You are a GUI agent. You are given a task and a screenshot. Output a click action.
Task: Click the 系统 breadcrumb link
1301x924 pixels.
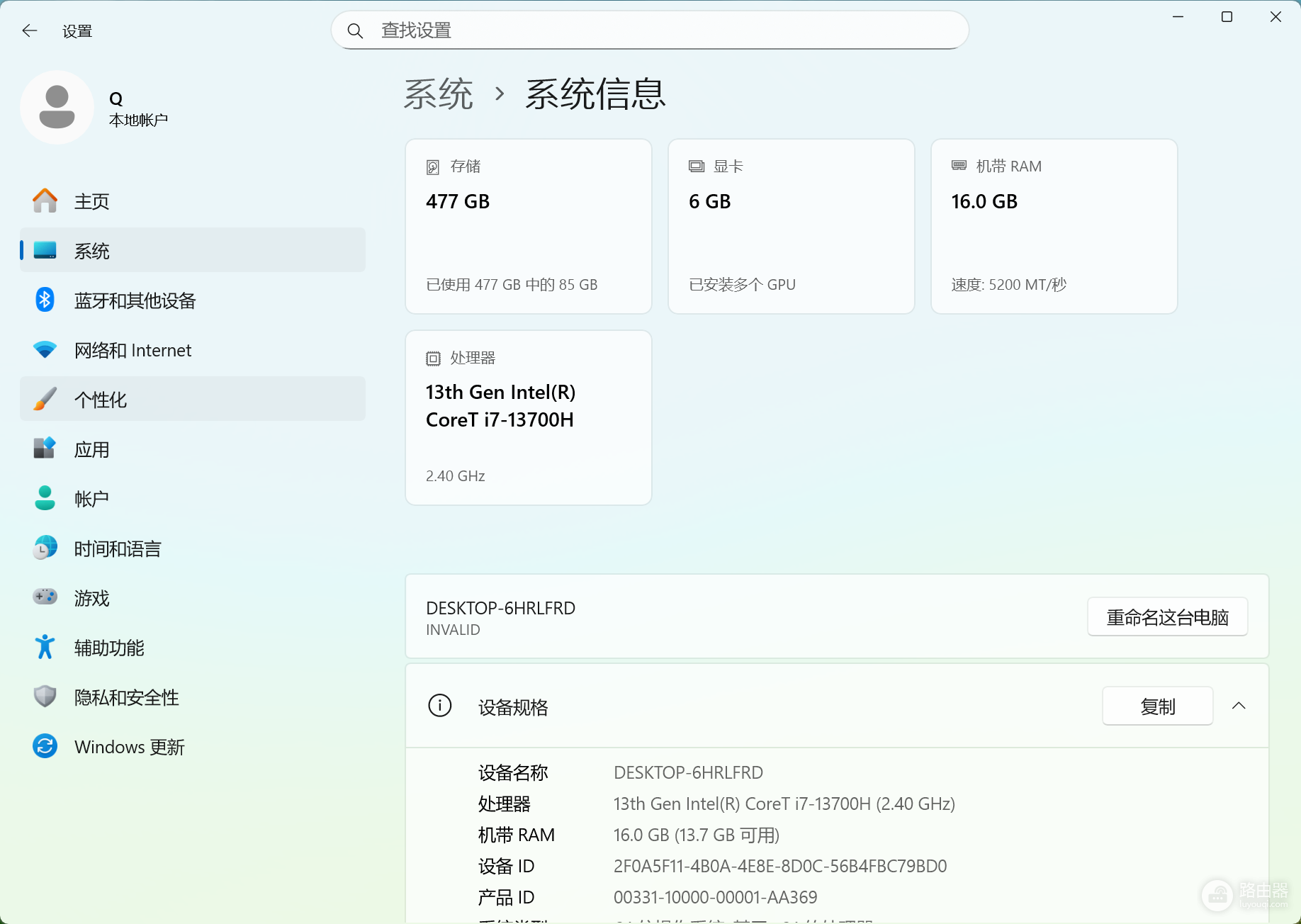(x=438, y=94)
